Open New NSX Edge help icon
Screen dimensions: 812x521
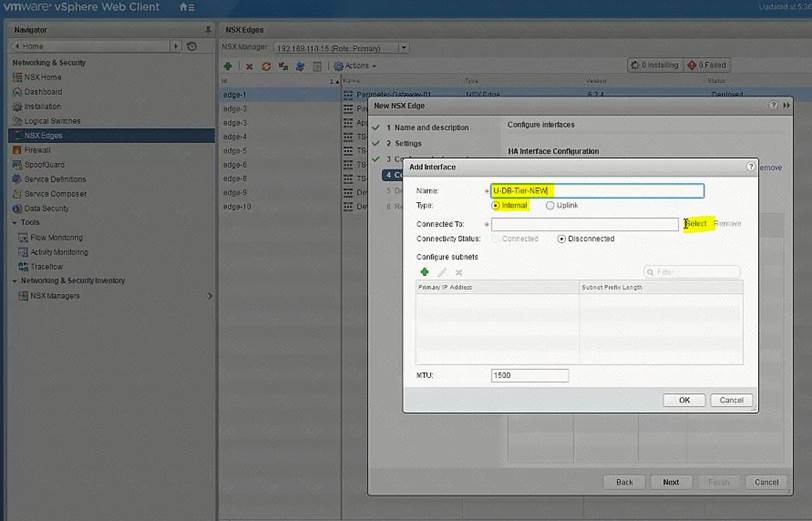773,104
